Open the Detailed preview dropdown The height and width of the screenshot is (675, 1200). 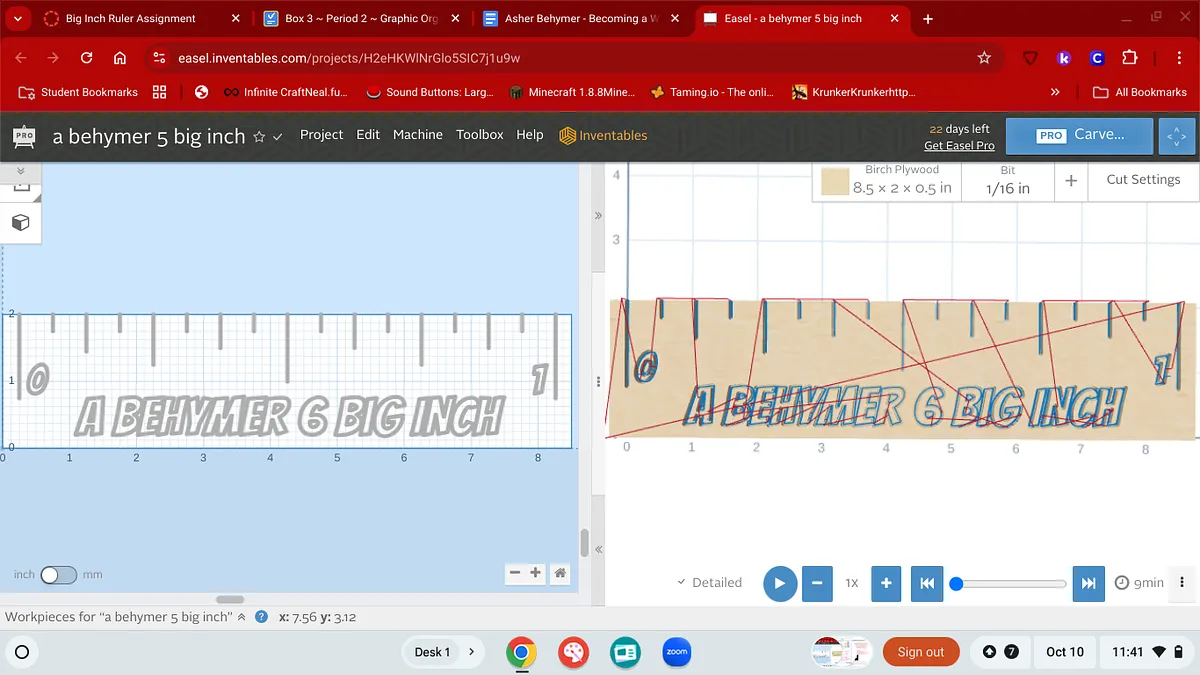coord(709,583)
